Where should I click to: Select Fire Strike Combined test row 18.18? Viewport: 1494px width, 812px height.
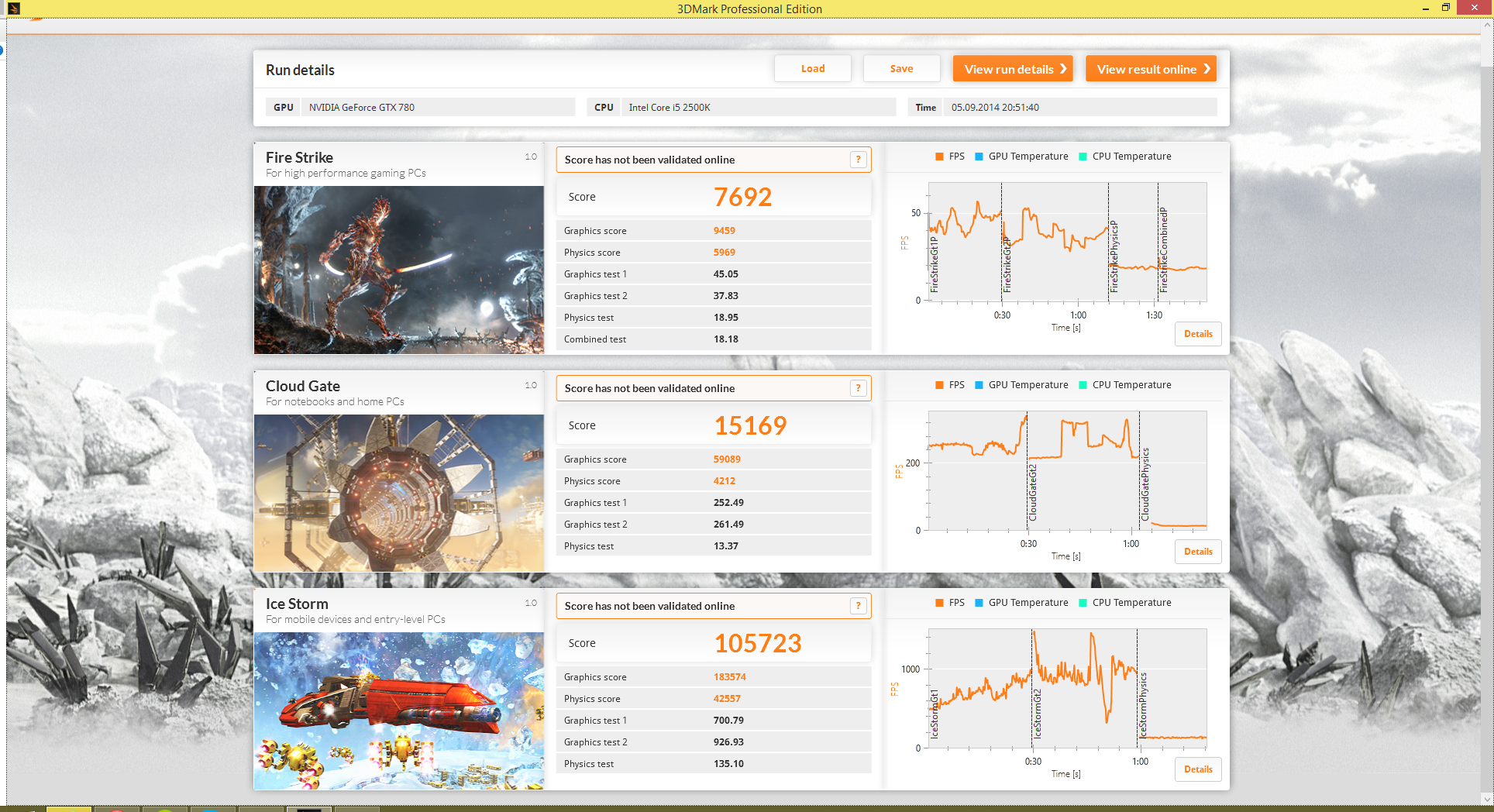point(714,339)
